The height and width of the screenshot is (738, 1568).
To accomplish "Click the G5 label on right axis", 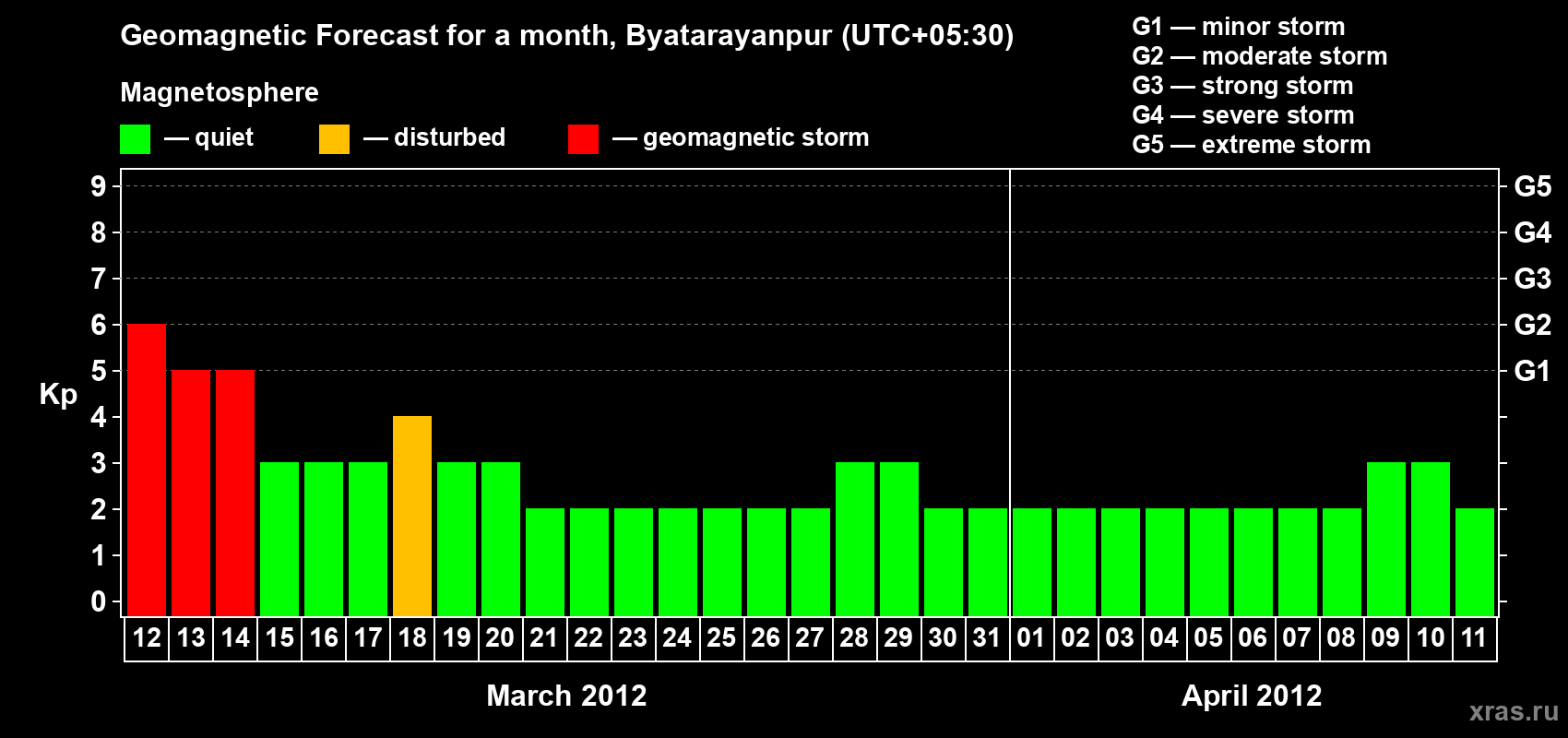I will point(1532,186).
